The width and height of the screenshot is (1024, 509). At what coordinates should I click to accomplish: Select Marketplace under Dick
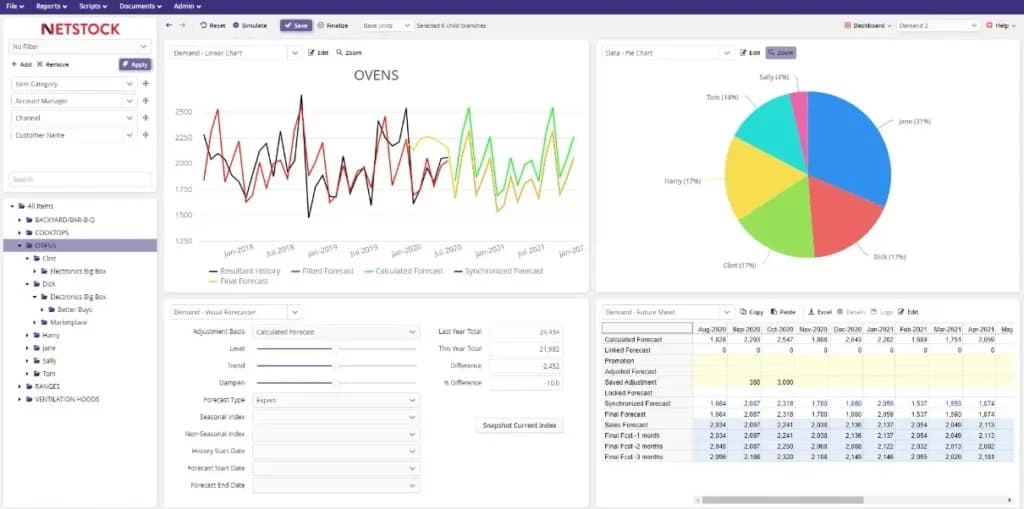[x=69, y=322]
